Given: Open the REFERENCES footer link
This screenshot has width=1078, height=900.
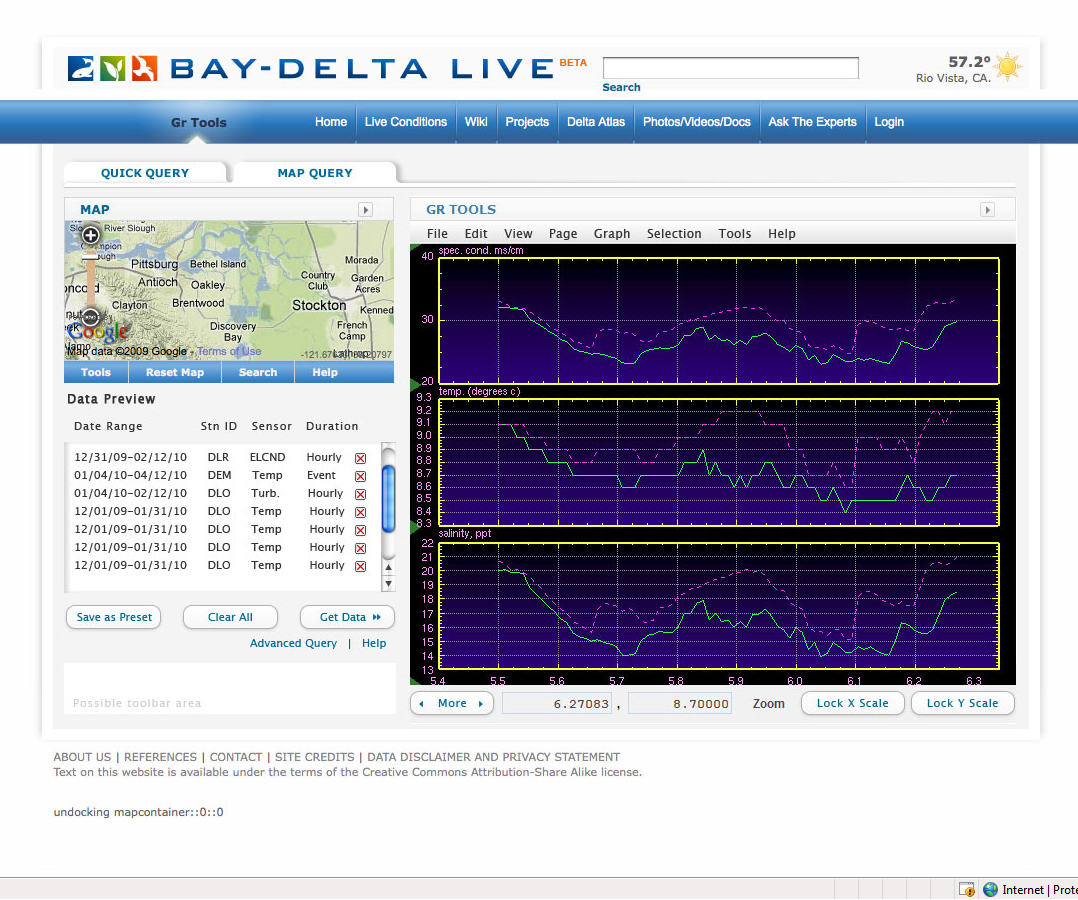Looking at the screenshot, I should 160,757.
